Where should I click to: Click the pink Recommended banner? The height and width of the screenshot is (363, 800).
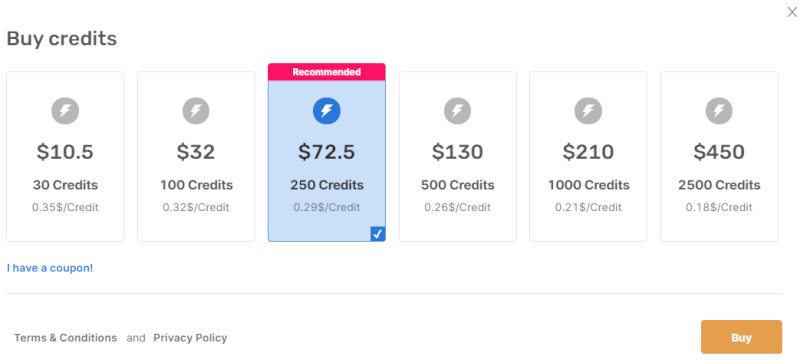point(327,72)
